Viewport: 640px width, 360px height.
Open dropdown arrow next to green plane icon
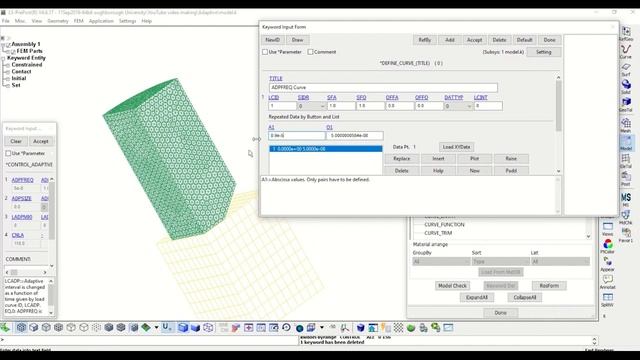pyautogui.click(x=156, y=328)
